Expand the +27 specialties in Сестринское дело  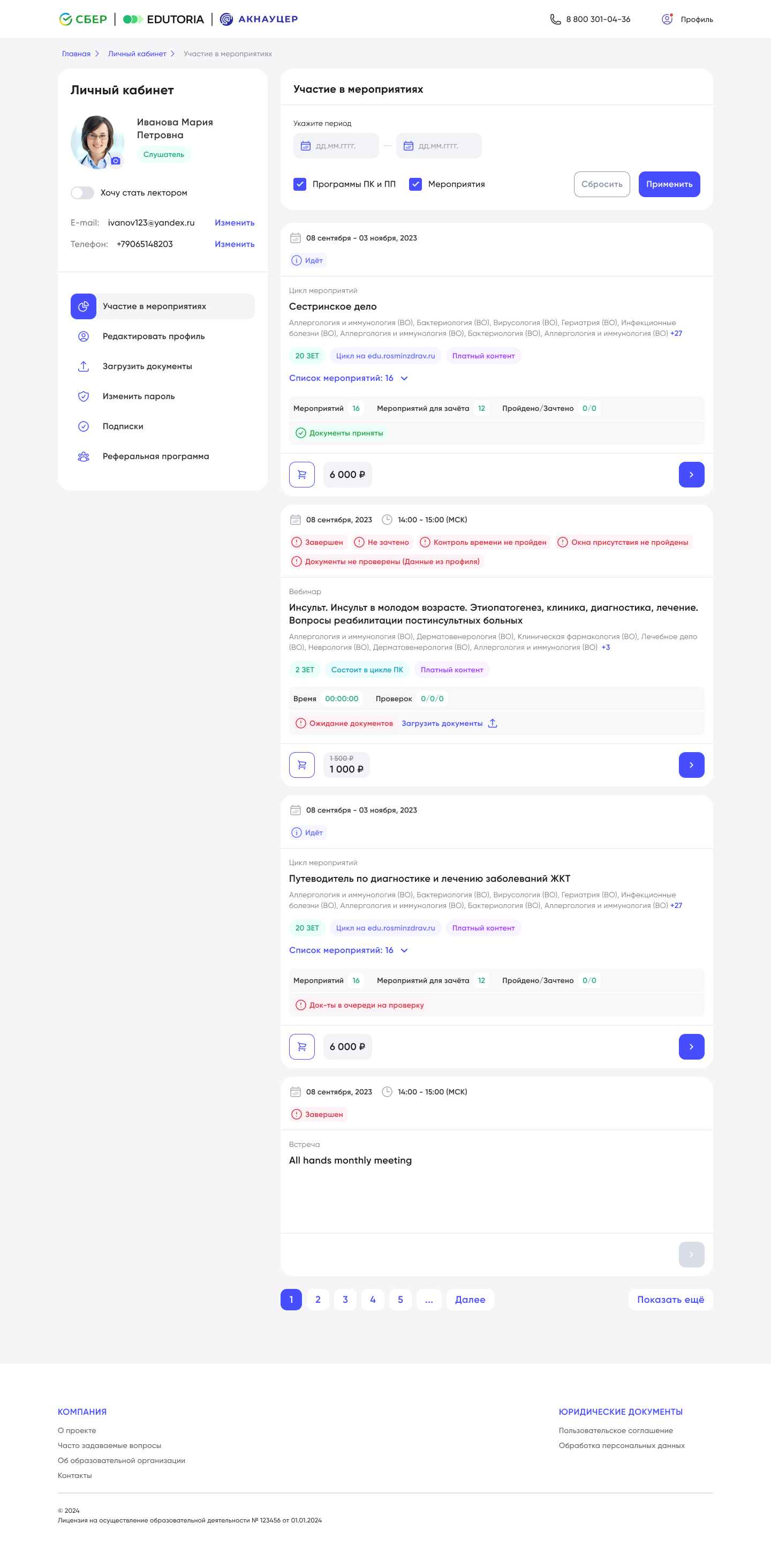pyautogui.click(x=676, y=334)
